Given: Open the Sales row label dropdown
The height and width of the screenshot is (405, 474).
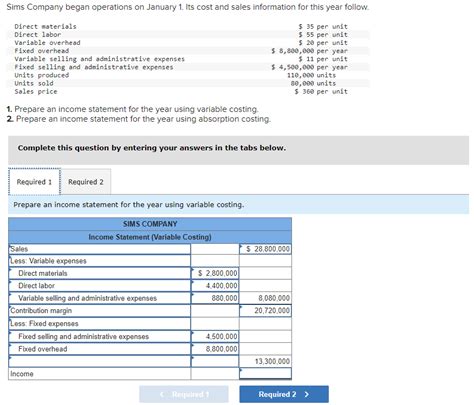Looking at the screenshot, I should coord(100,249).
